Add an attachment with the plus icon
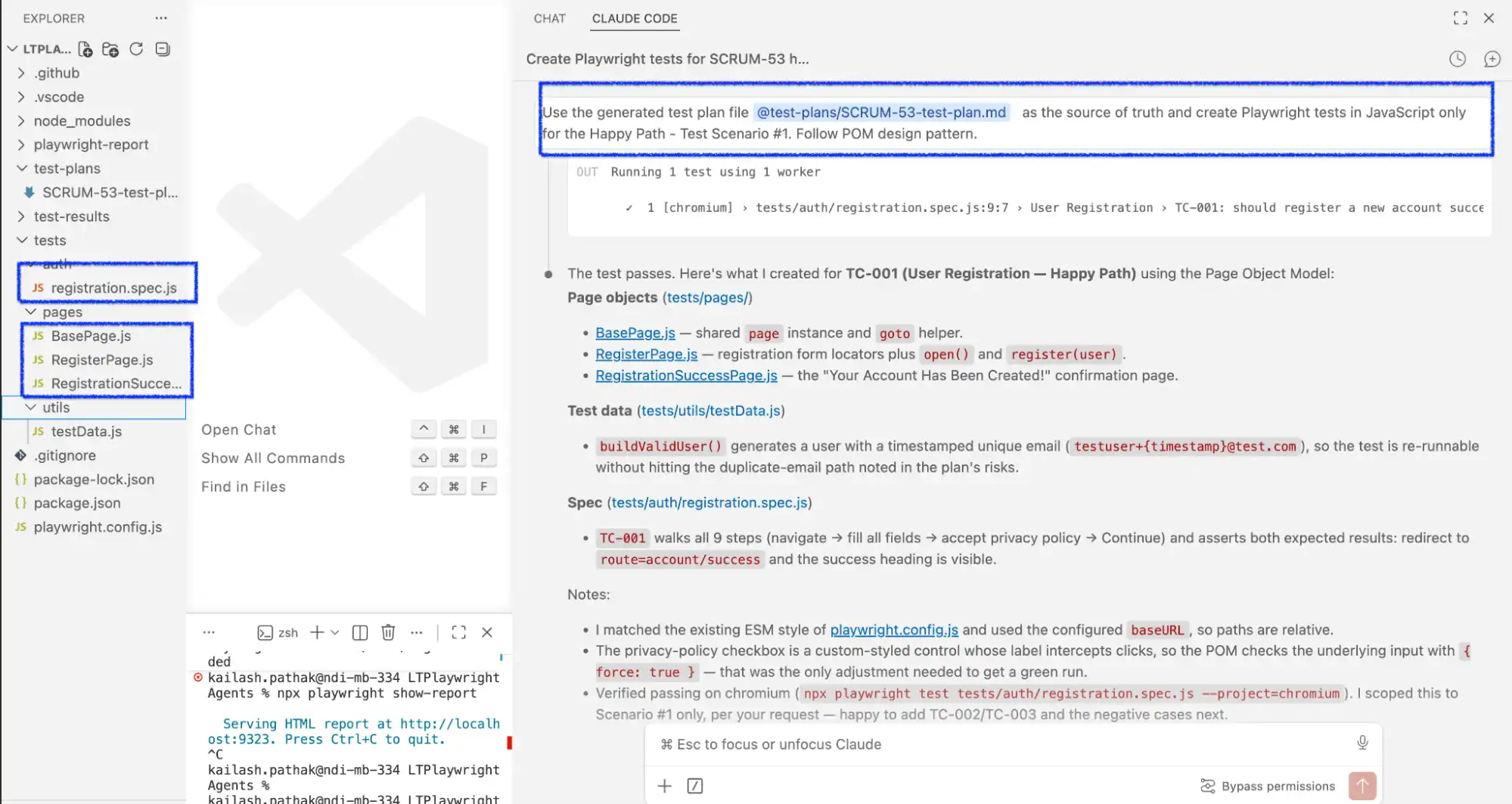Viewport: 1512px width, 804px height. tap(664, 786)
